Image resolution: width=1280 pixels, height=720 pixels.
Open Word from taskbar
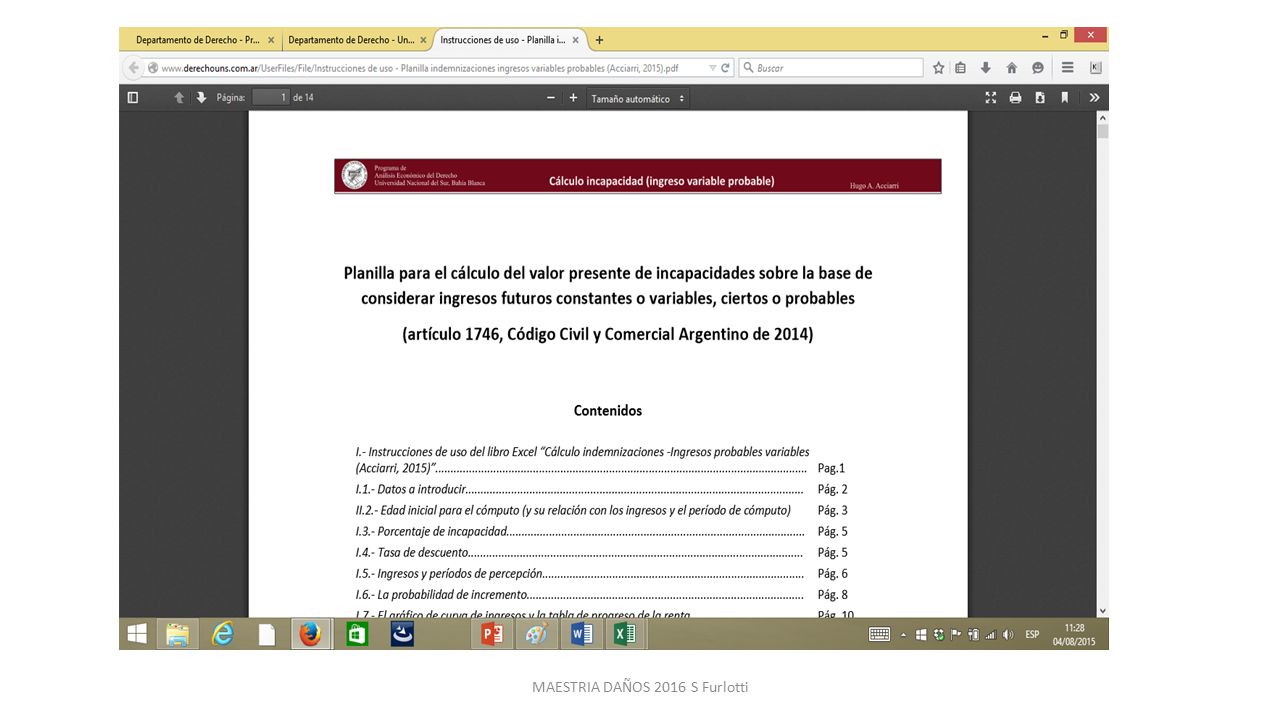pyautogui.click(x=581, y=634)
